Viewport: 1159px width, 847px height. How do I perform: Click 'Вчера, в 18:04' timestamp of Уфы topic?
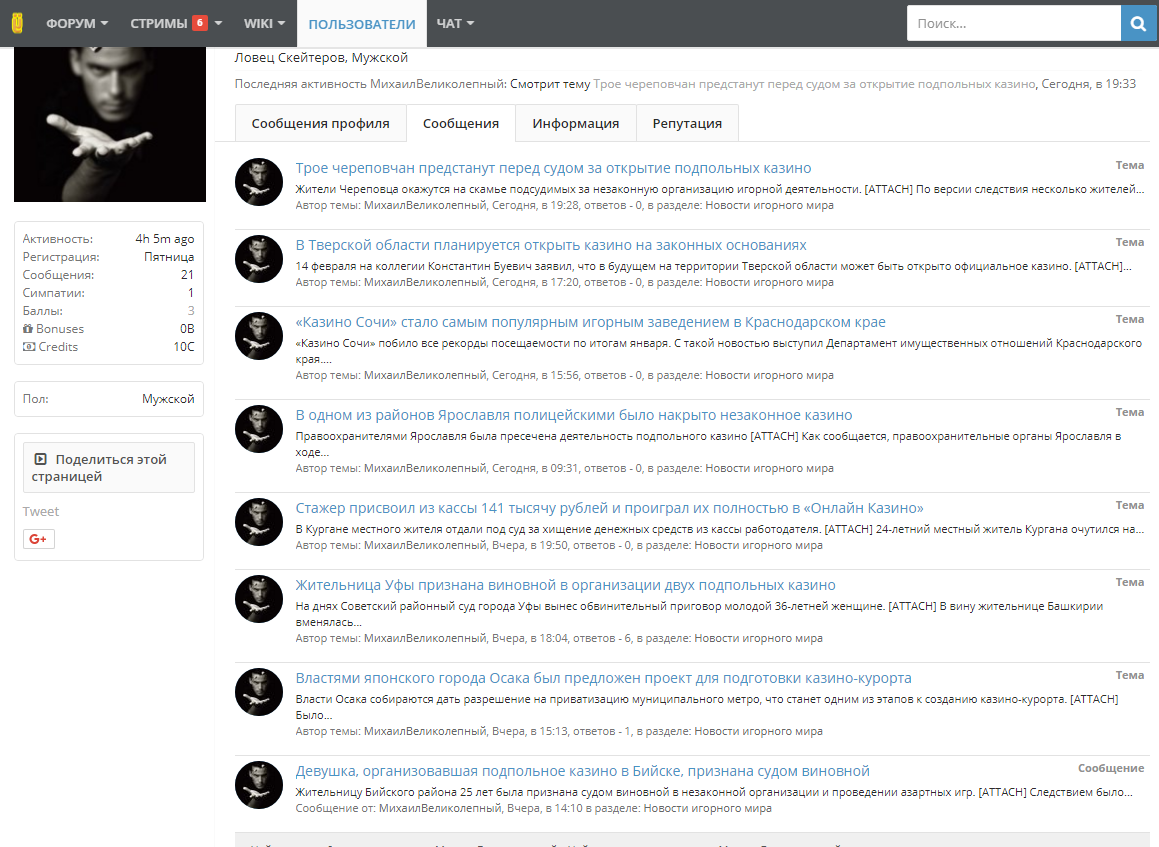(x=529, y=639)
